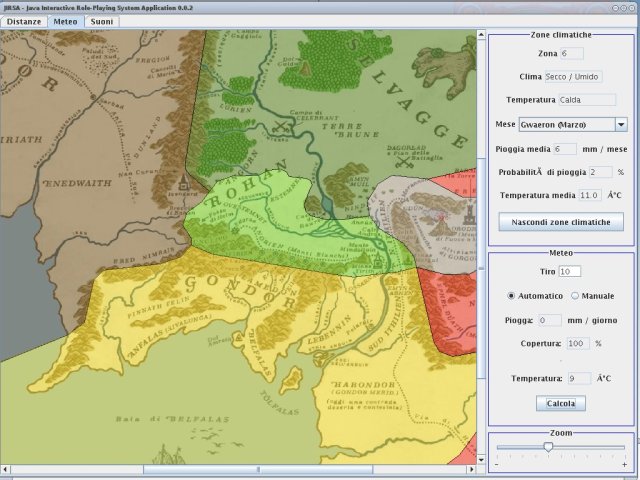The height and width of the screenshot is (480, 640).
Task: Click the Tiro input field
Action: point(570,271)
